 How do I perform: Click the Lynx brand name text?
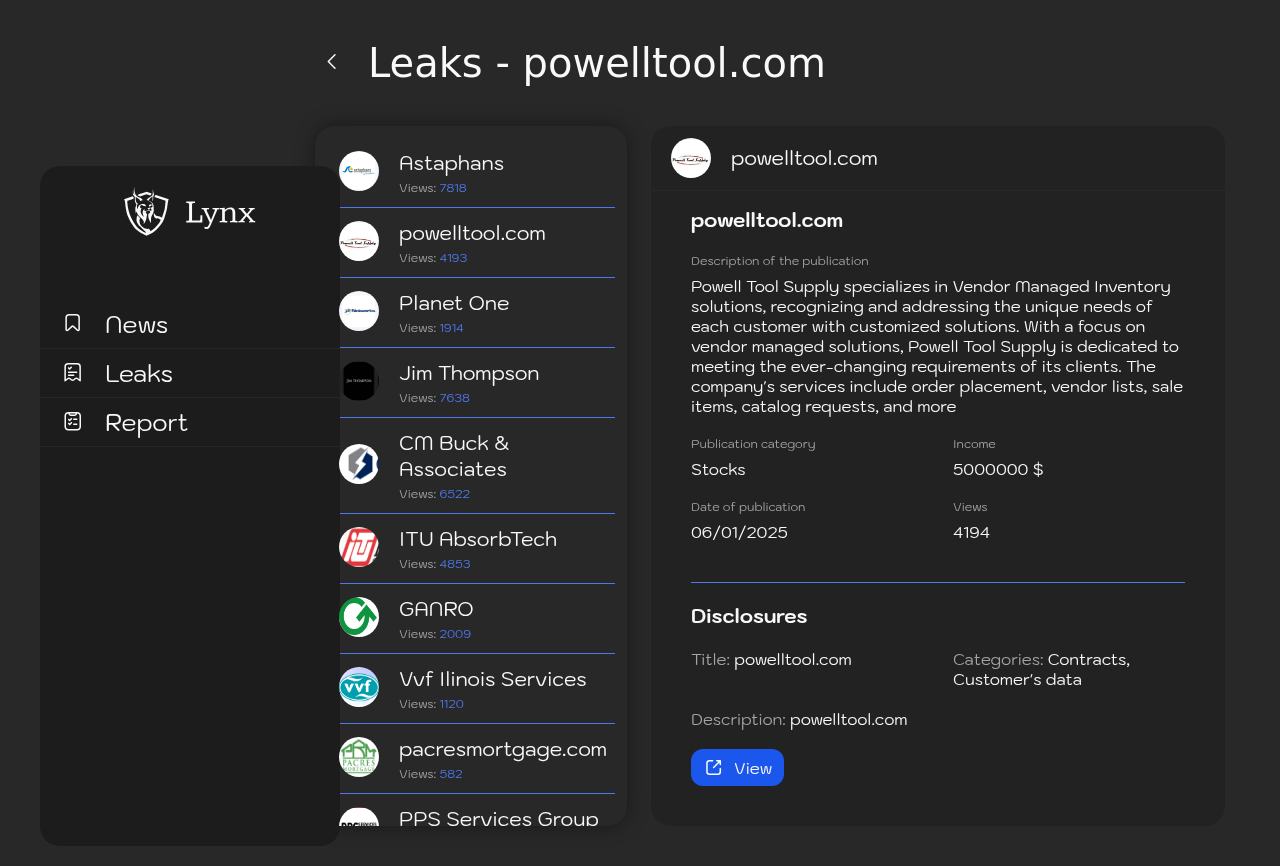tap(220, 213)
